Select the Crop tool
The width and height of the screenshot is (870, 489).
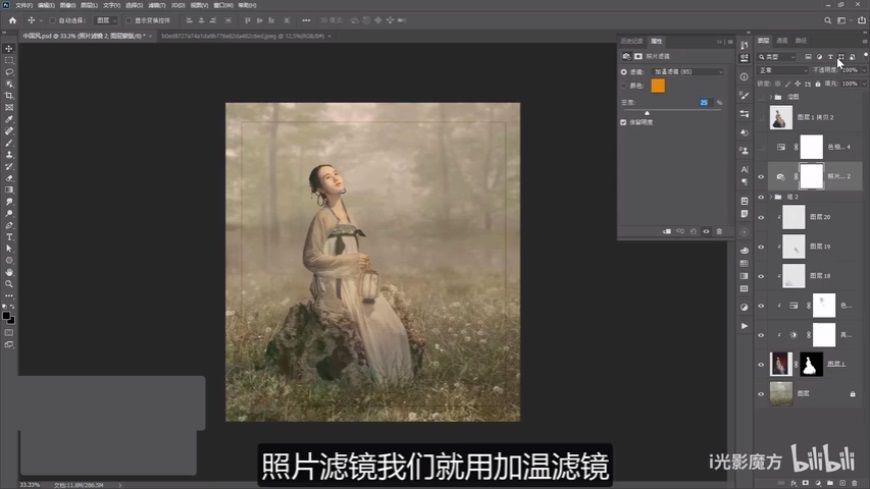(9, 95)
